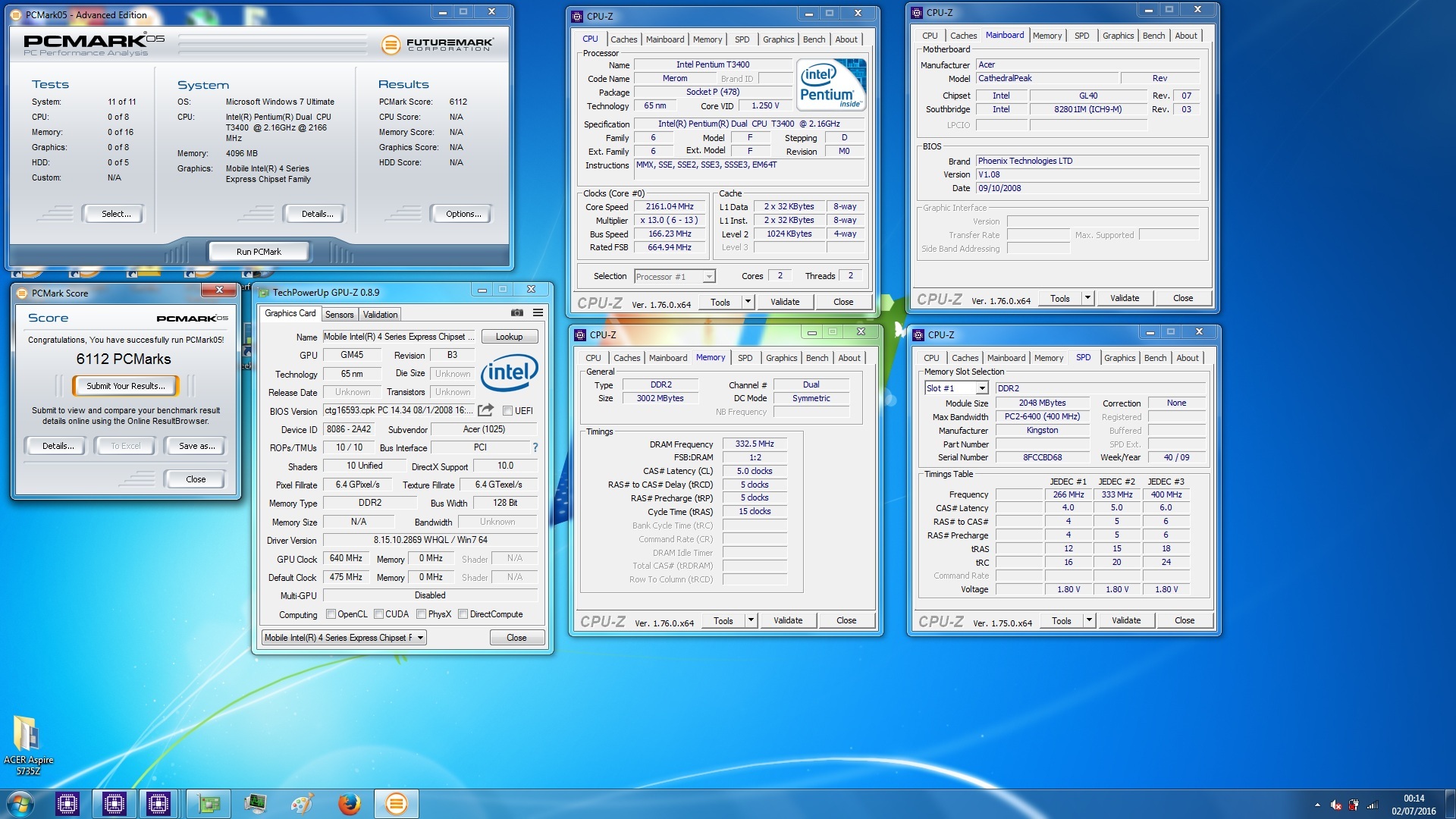Image resolution: width=1456 pixels, height=819 pixels.
Task: Click the BIOS date 09/10/2008
Action: (x=999, y=188)
